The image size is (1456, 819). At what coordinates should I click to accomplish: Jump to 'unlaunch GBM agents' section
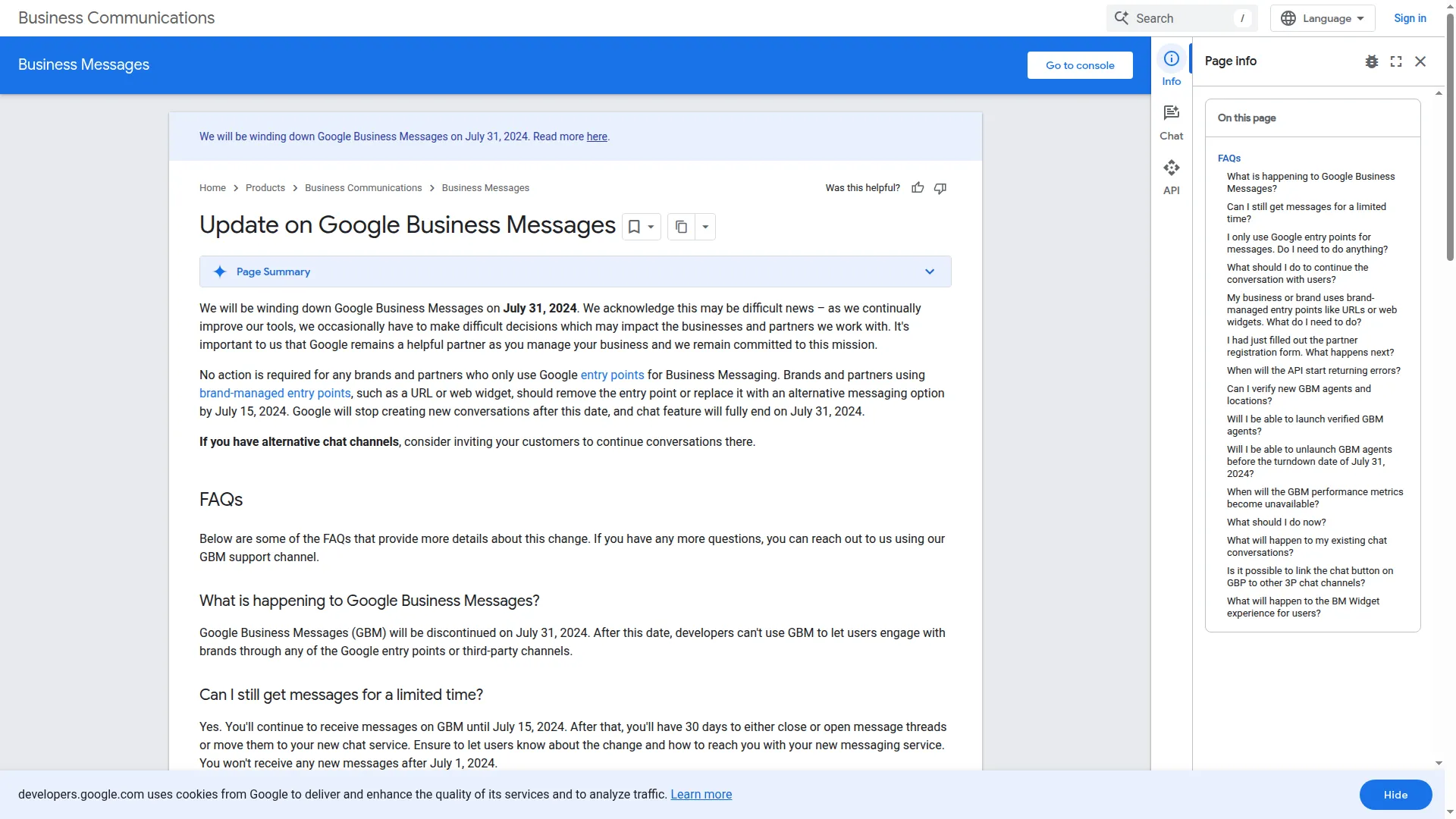click(x=1310, y=462)
